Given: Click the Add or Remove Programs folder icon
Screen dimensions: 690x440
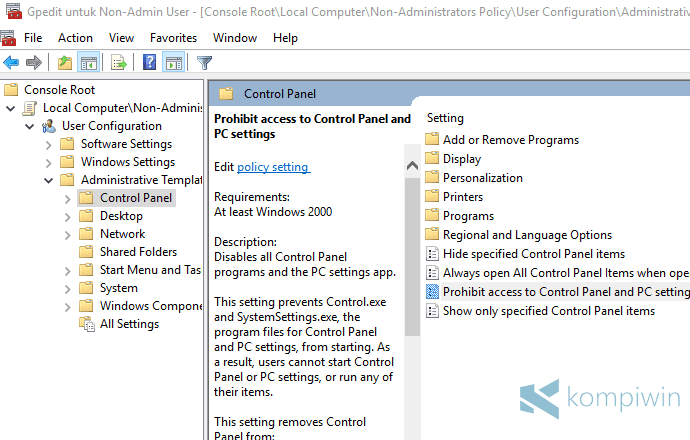Looking at the screenshot, I should (432, 139).
